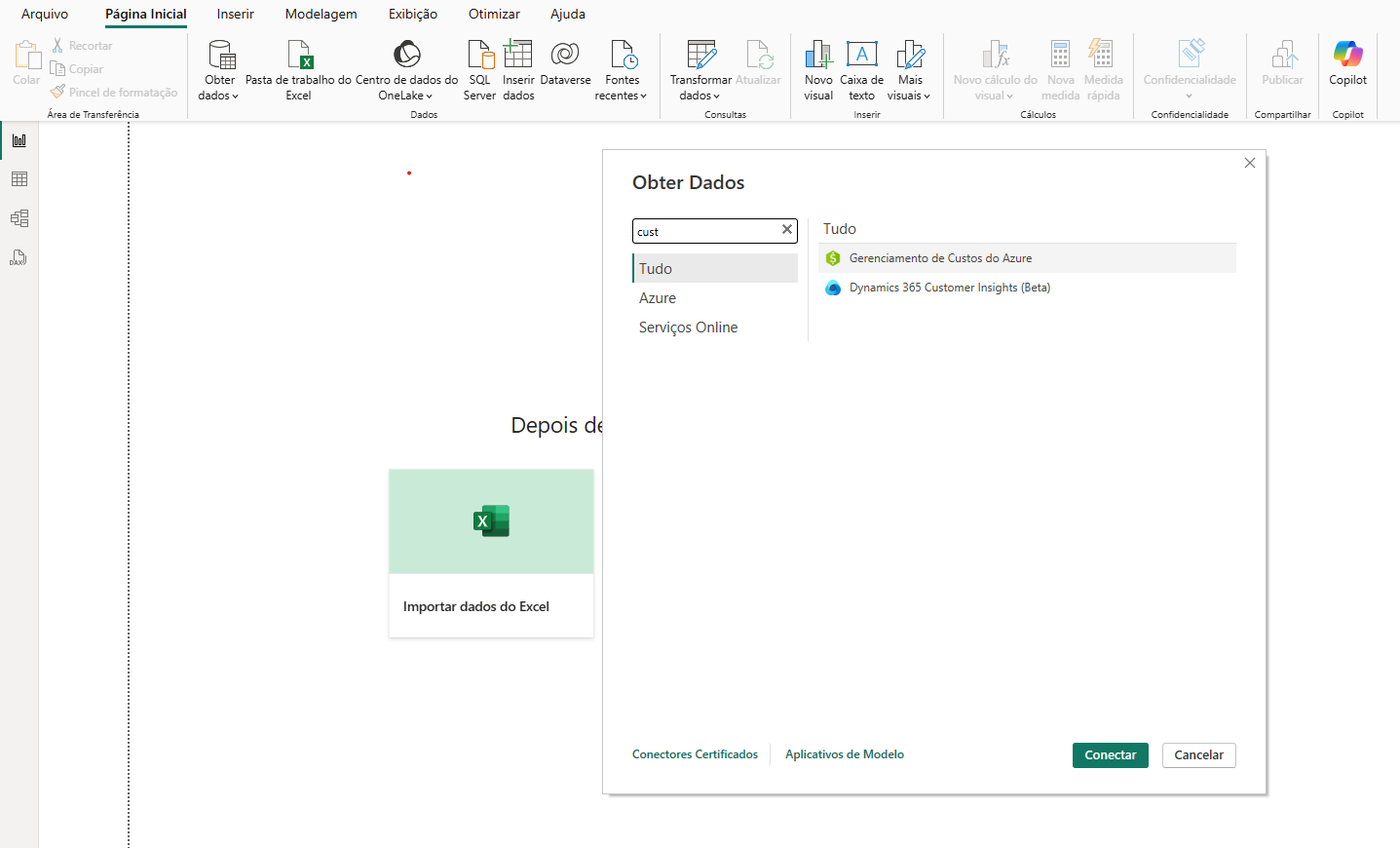Switch to the Exibição tab
The image size is (1400, 848).
[x=413, y=15]
